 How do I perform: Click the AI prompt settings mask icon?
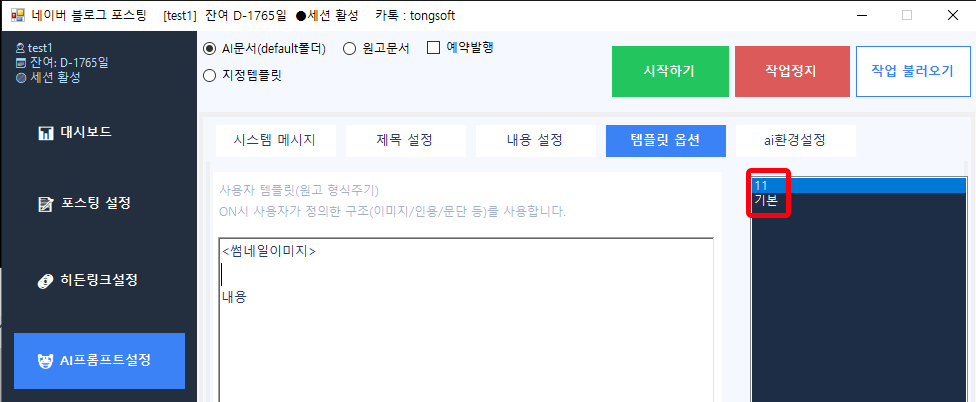coord(45,361)
